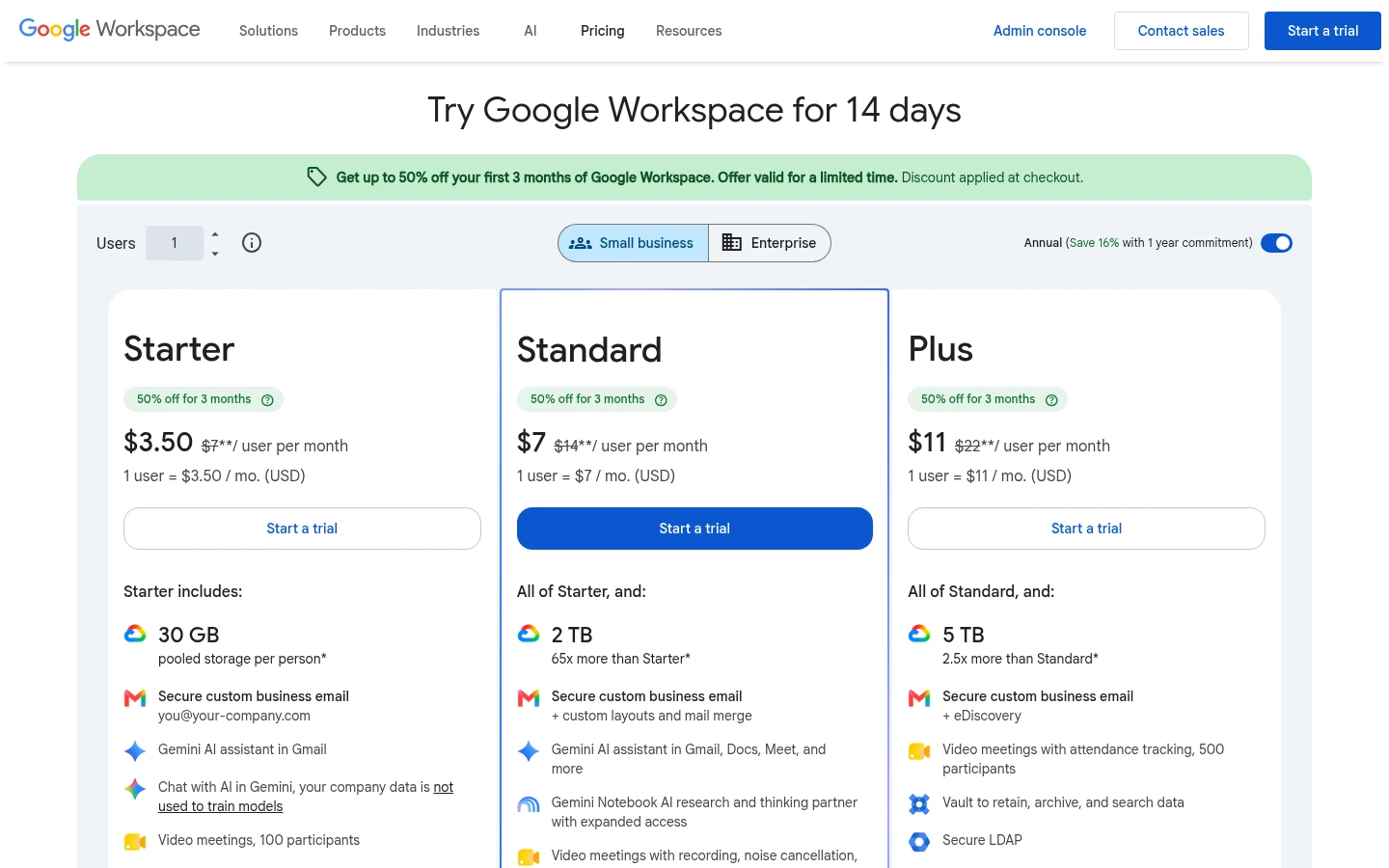The height and width of the screenshot is (868, 1389).
Task: Open 'not used to train models' link
Action: tap(306, 797)
